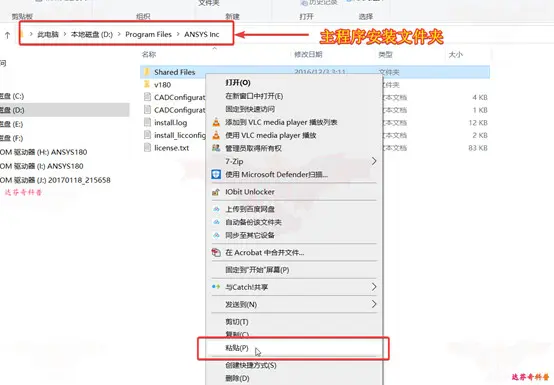Click the 4 KB size cell
554x385 pixels.
click(x=480, y=97)
